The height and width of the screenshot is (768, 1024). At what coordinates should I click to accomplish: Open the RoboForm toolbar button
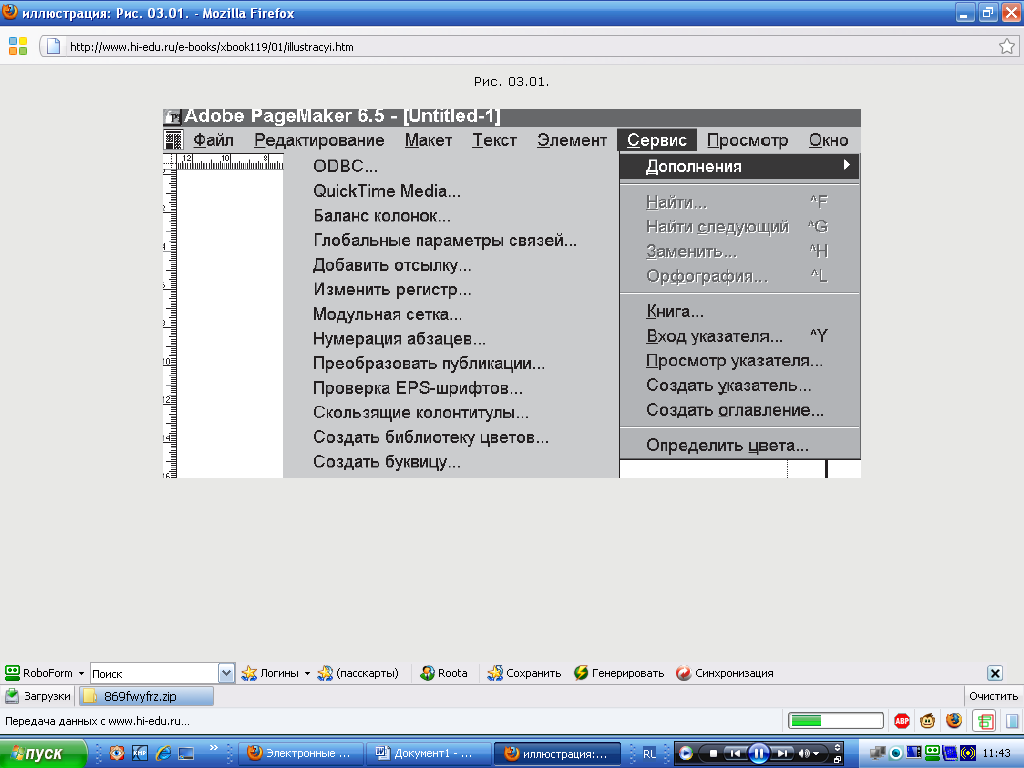[39, 673]
